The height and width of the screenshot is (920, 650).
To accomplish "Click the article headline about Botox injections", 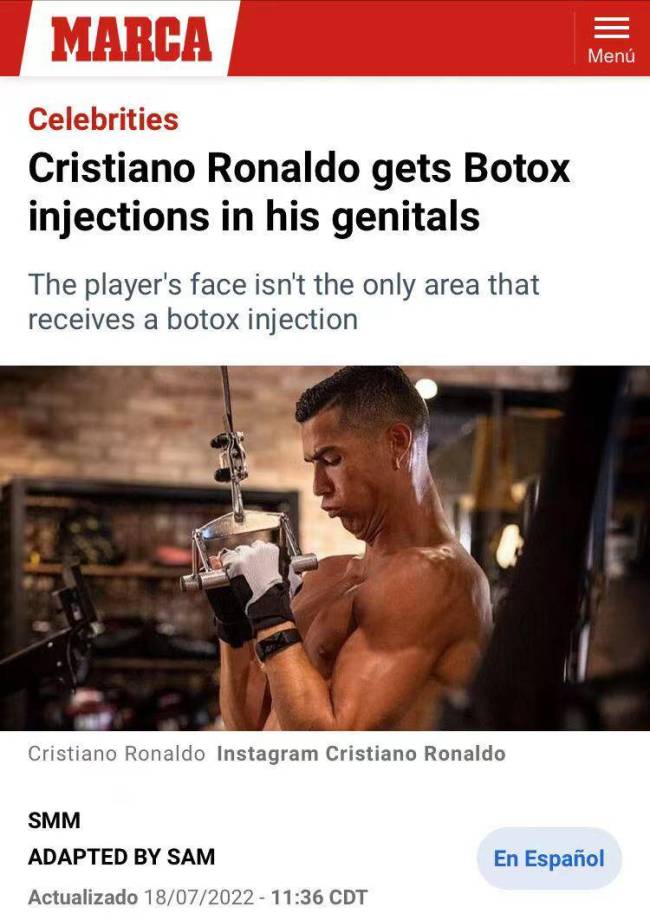I will (x=299, y=192).
